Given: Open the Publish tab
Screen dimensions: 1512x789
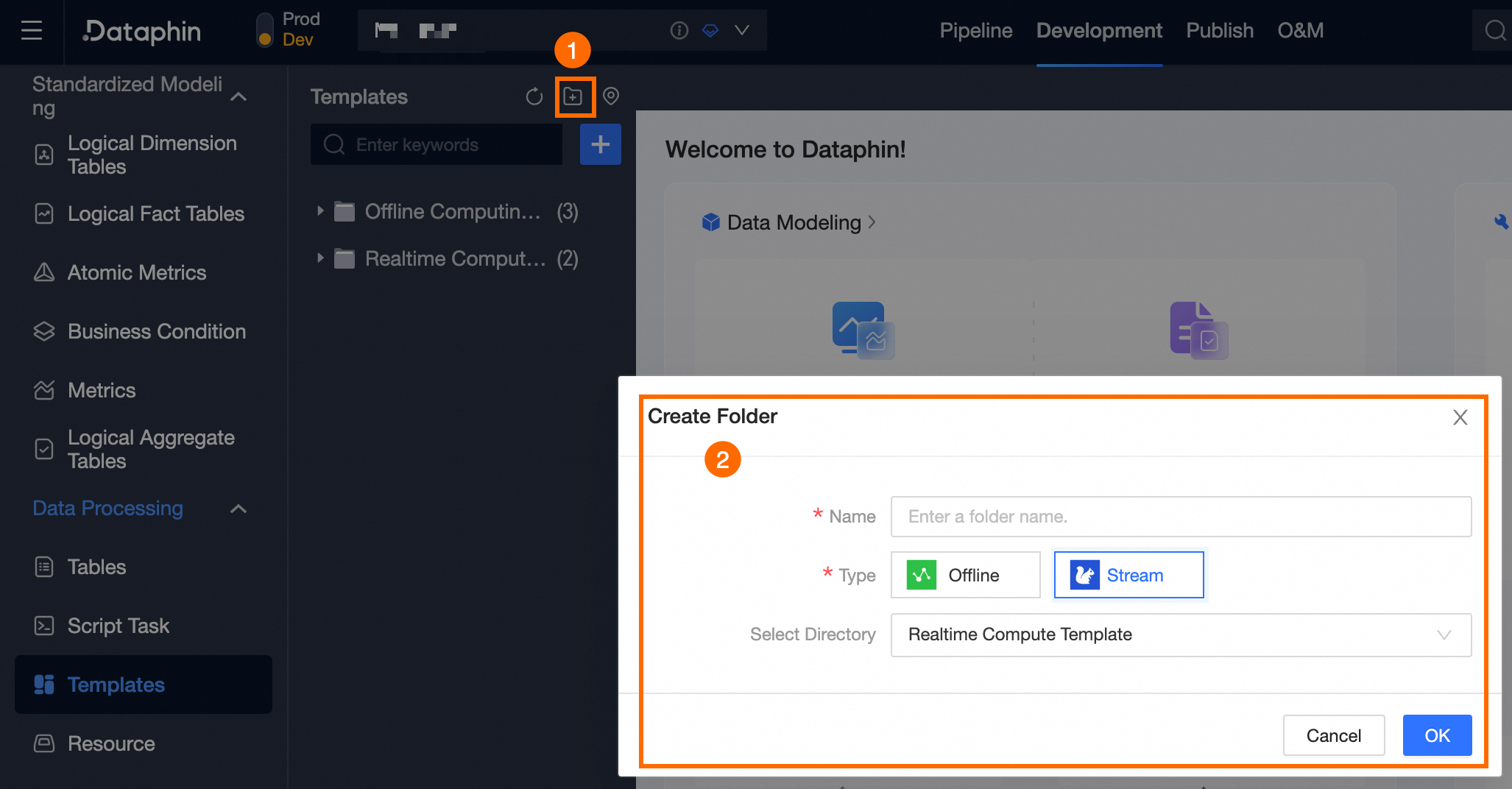Looking at the screenshot, I should 1220,31.
